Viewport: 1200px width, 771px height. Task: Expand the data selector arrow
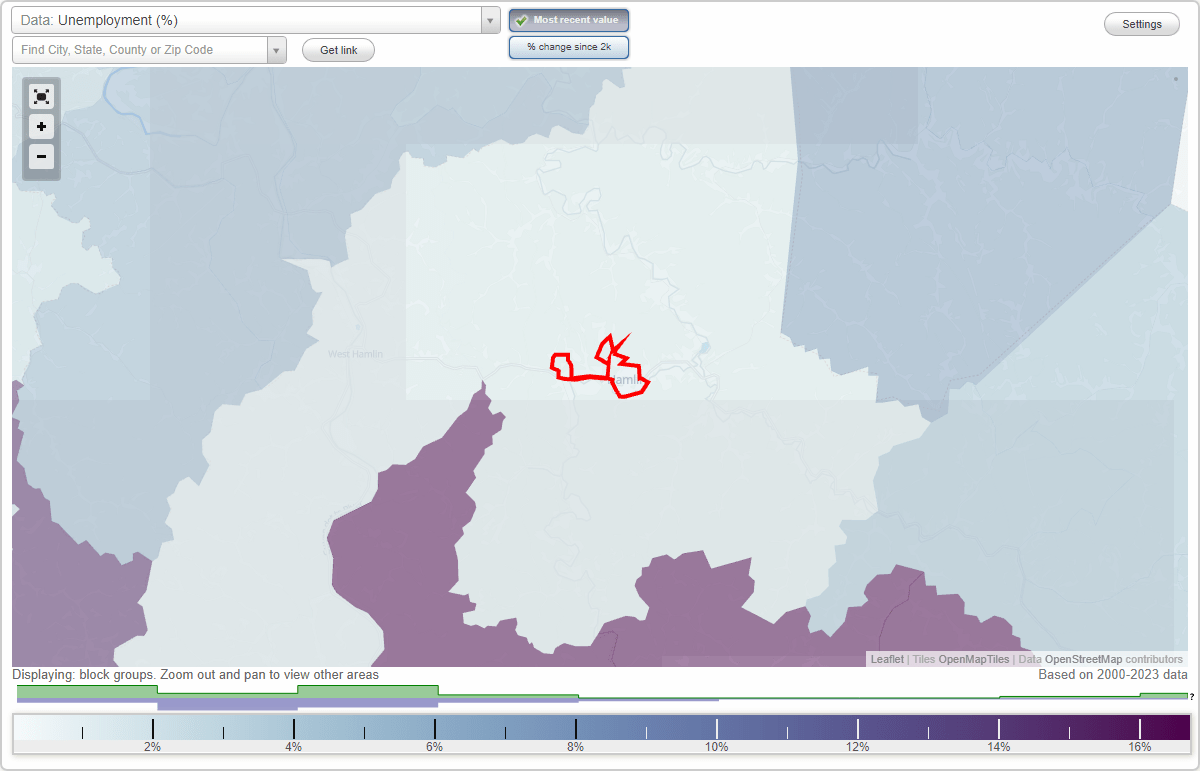[490, 20]
